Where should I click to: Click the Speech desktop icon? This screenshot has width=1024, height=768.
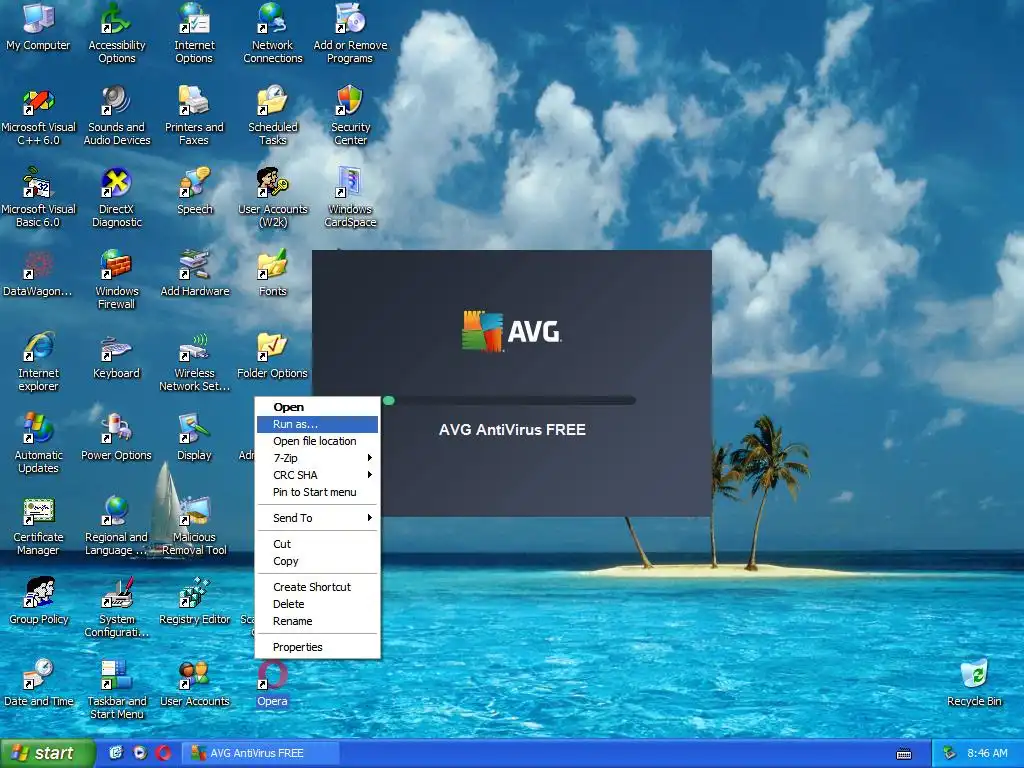[x=194, y=191]
